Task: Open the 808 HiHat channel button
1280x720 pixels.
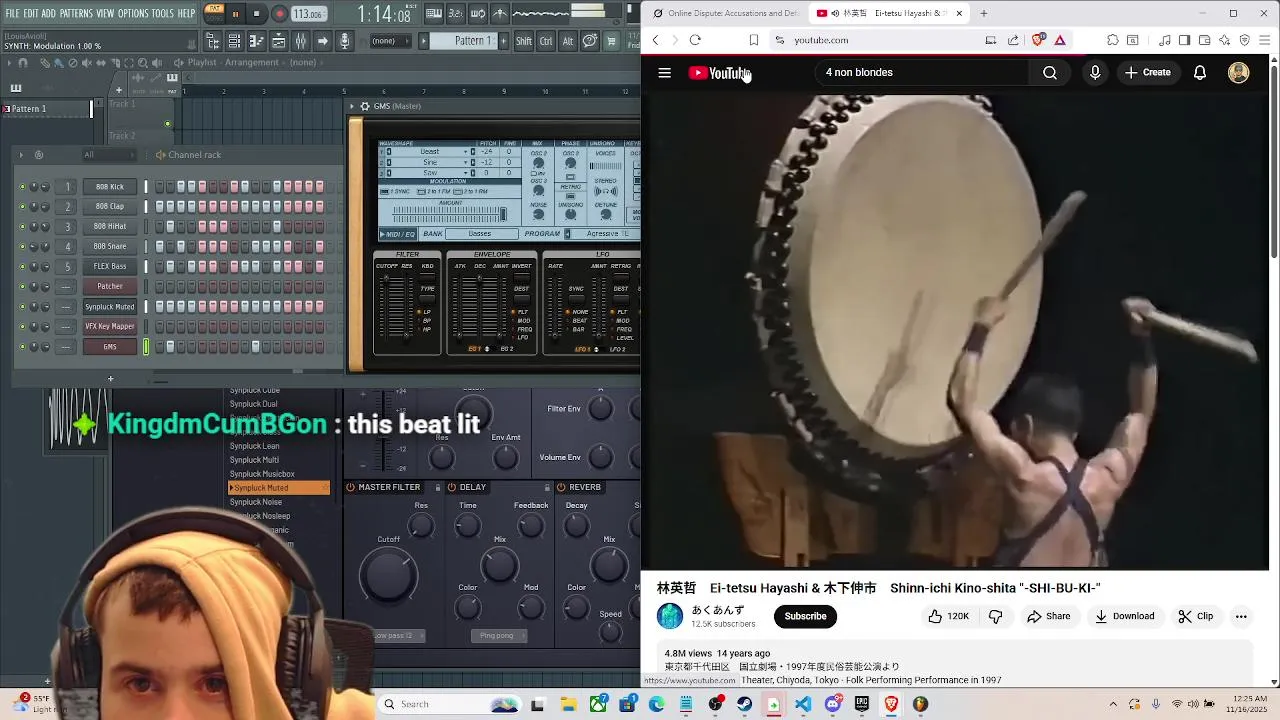Action: click(110, 227)
